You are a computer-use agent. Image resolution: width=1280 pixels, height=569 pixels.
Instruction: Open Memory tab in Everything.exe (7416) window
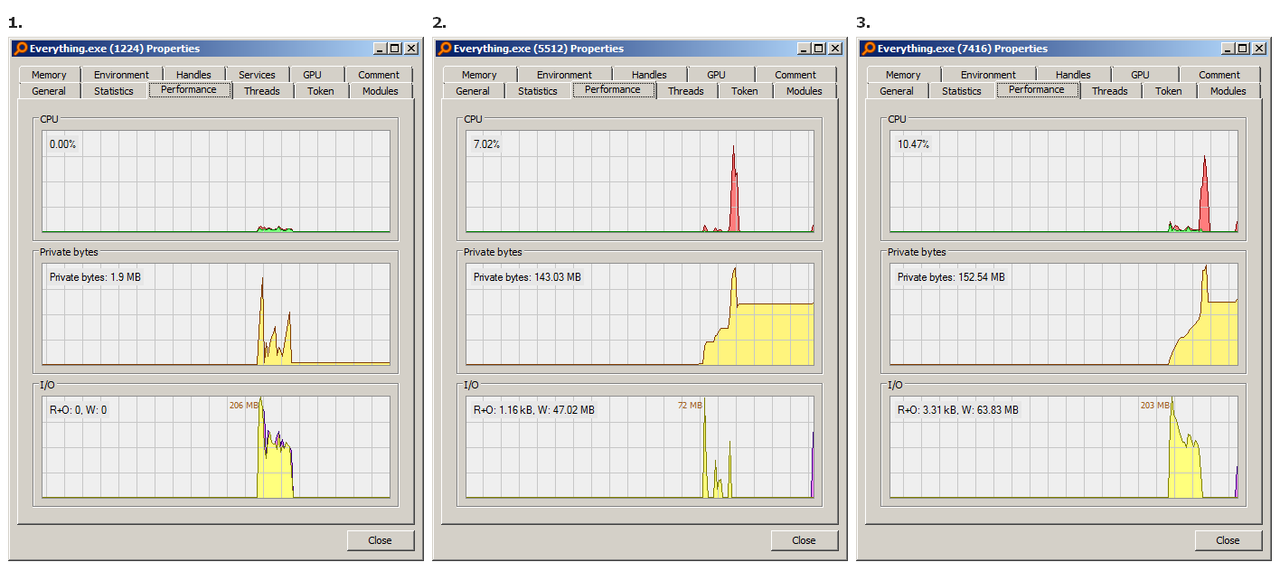(903, 74)
